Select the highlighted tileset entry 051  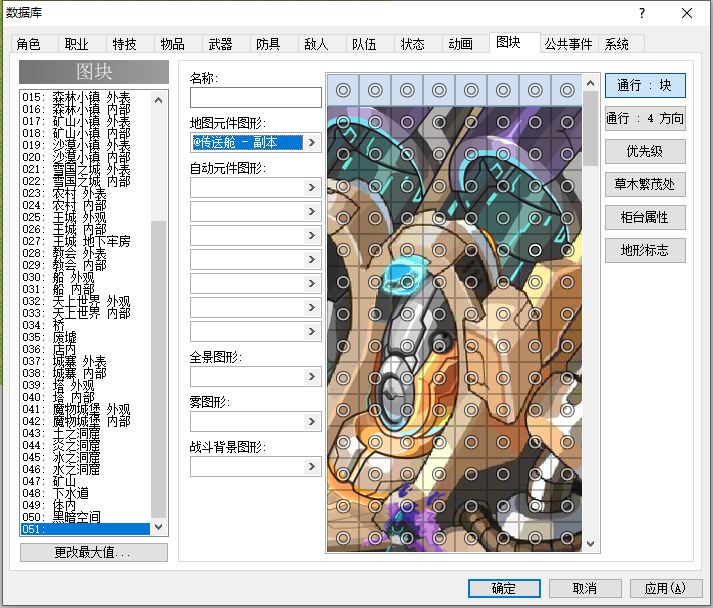pos(85,529)
